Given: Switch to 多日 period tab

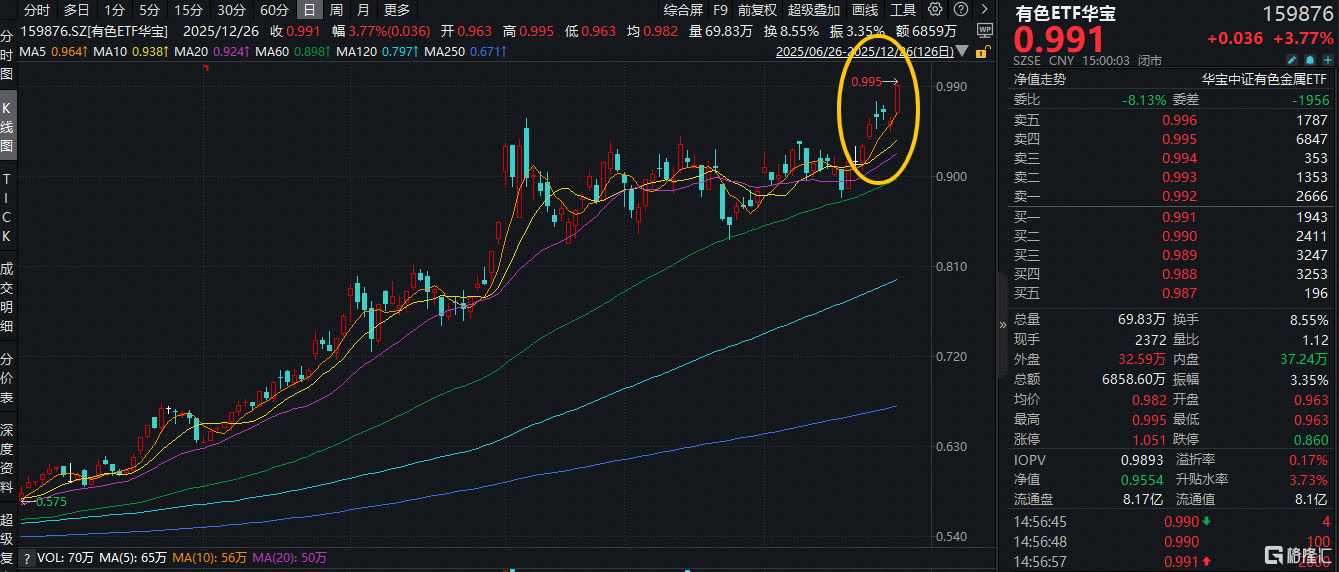Looking at the screenshot, I should coord(76,10).
